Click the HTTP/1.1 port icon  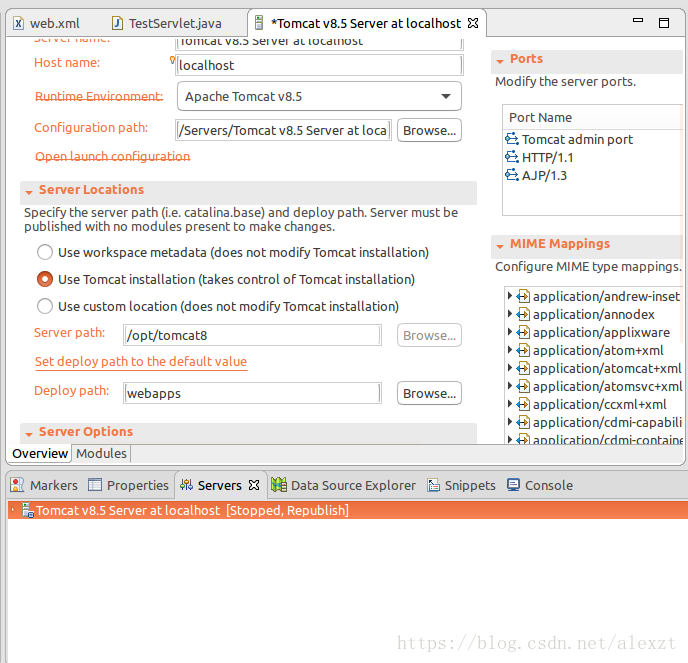coord(512,157)
